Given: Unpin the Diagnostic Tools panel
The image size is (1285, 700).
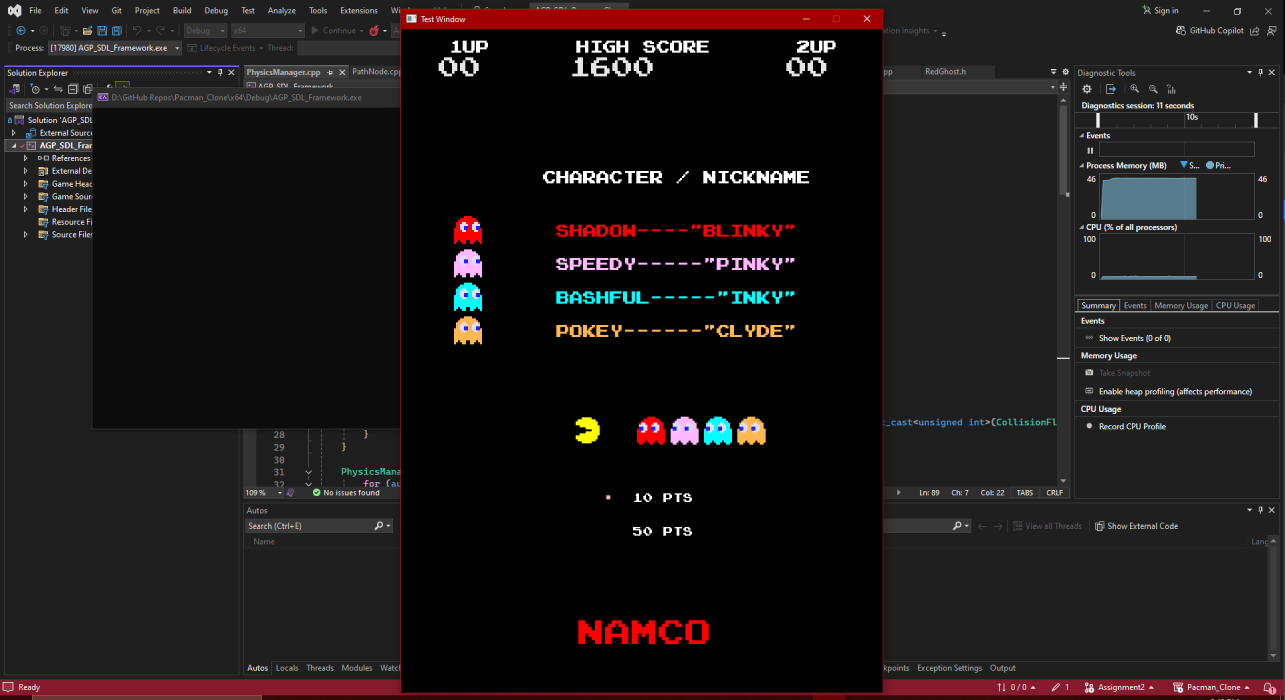Looking at the screenshot, I should pos(1261,72).
